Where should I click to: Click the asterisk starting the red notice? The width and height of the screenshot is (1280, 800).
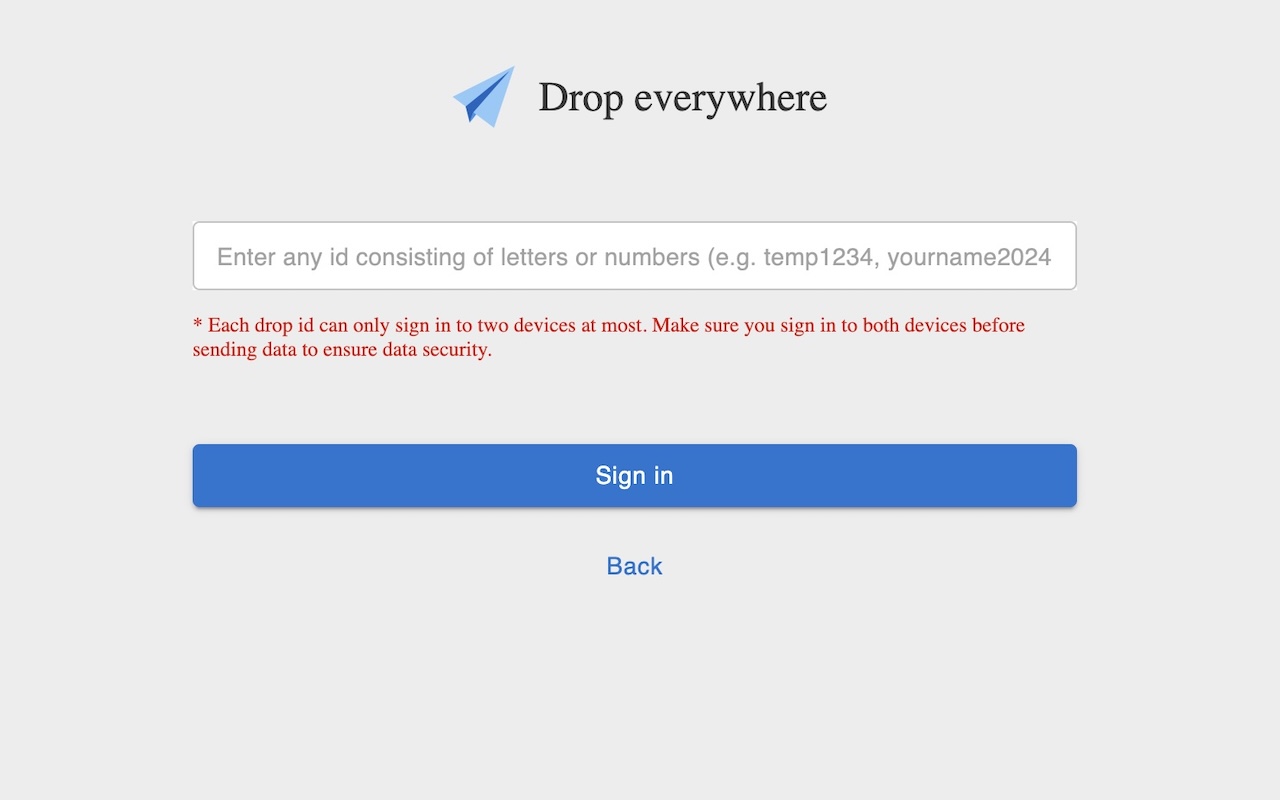(196, 325)
